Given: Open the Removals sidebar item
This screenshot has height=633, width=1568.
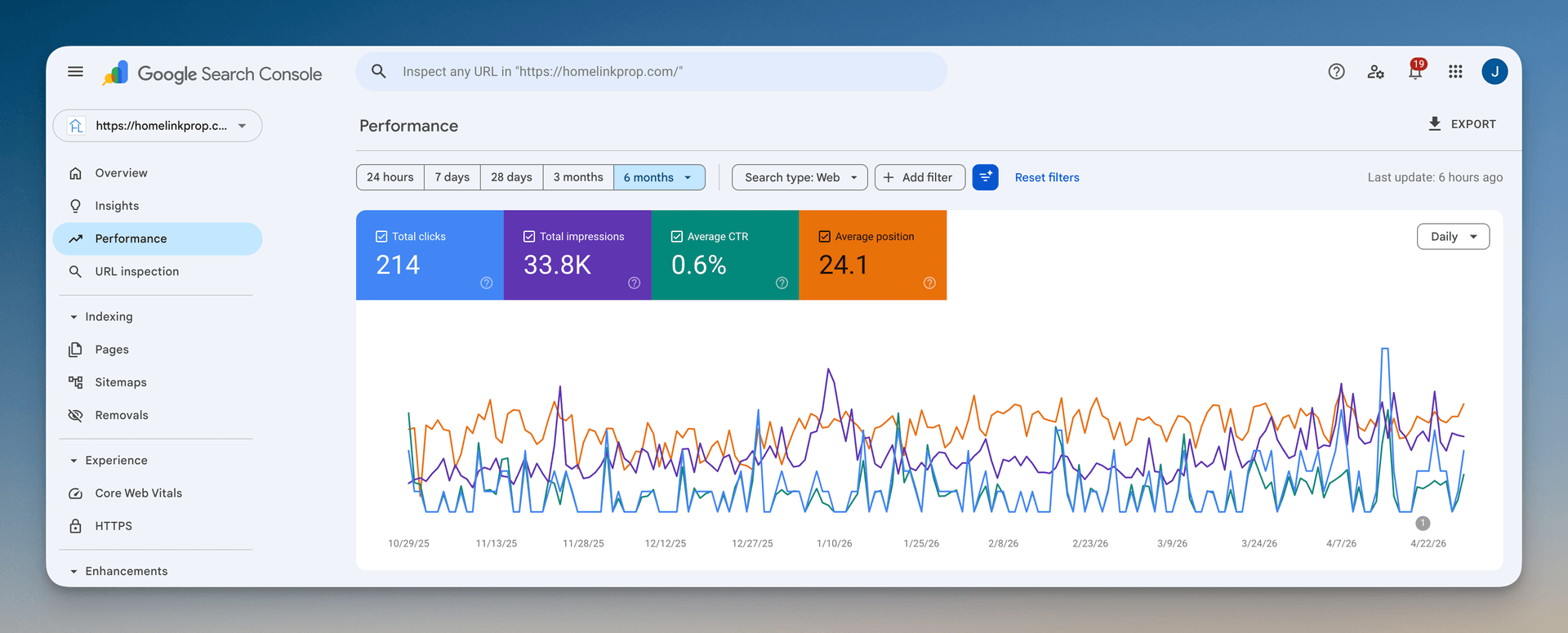Looking at the screenshot, I should click(158, 415).
